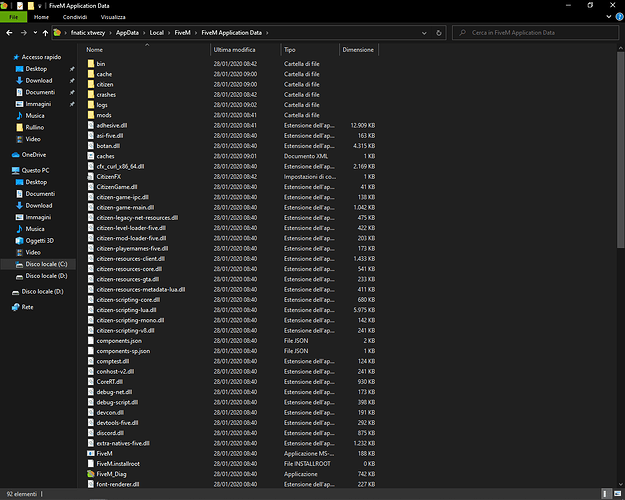Select file font-renderer.dll

(118, 484)
